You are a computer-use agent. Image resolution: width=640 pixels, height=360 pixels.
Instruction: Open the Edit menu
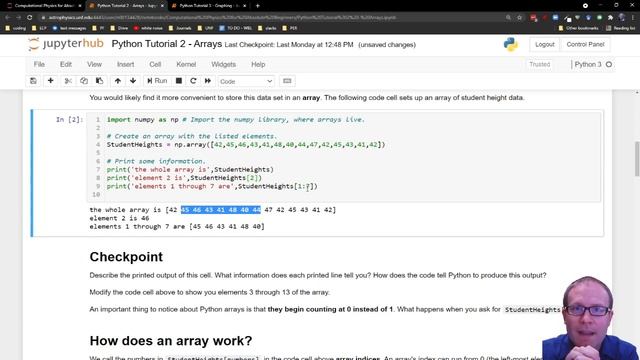(66, 64)
